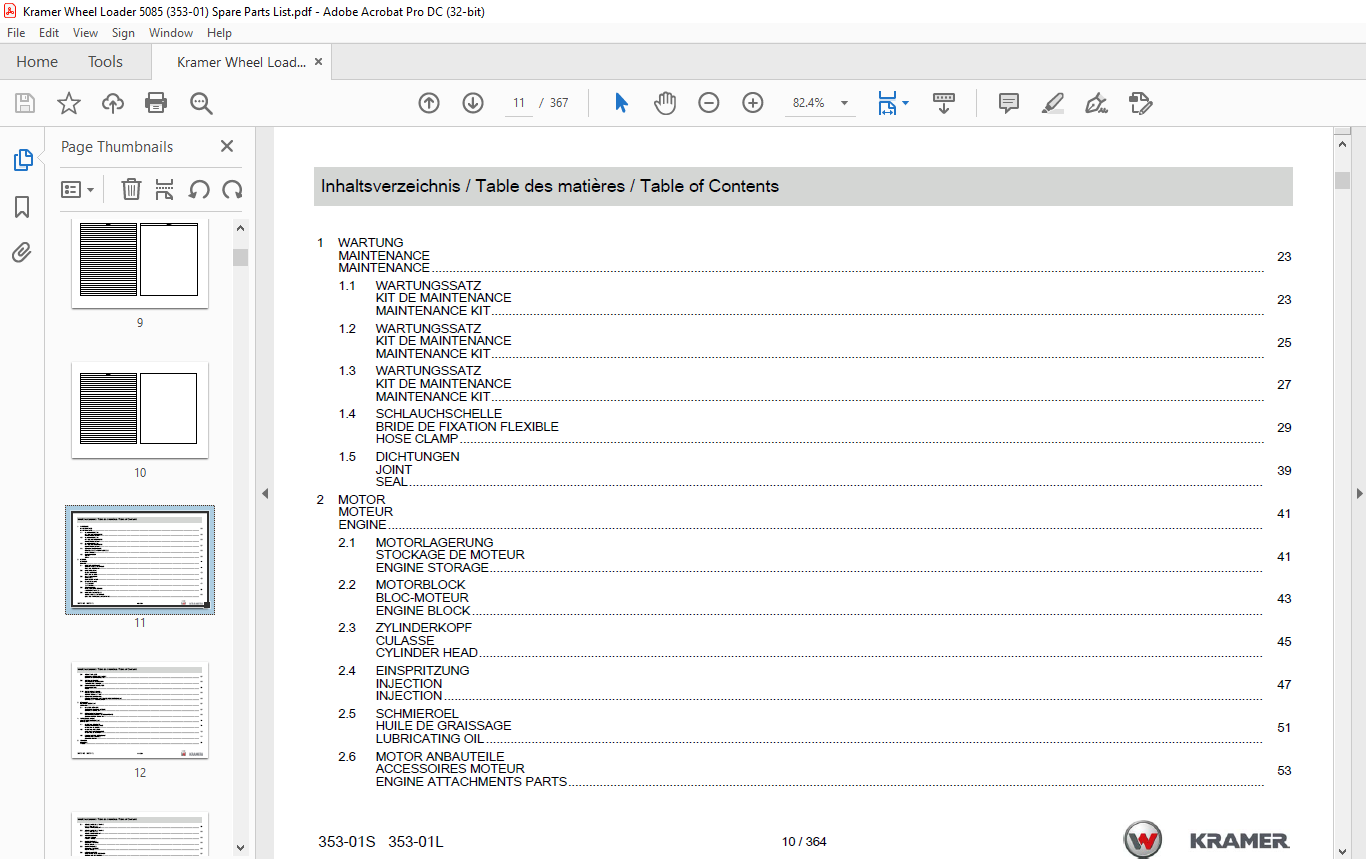Click the extract pages icon in thumbnails panel

[165, 189]
